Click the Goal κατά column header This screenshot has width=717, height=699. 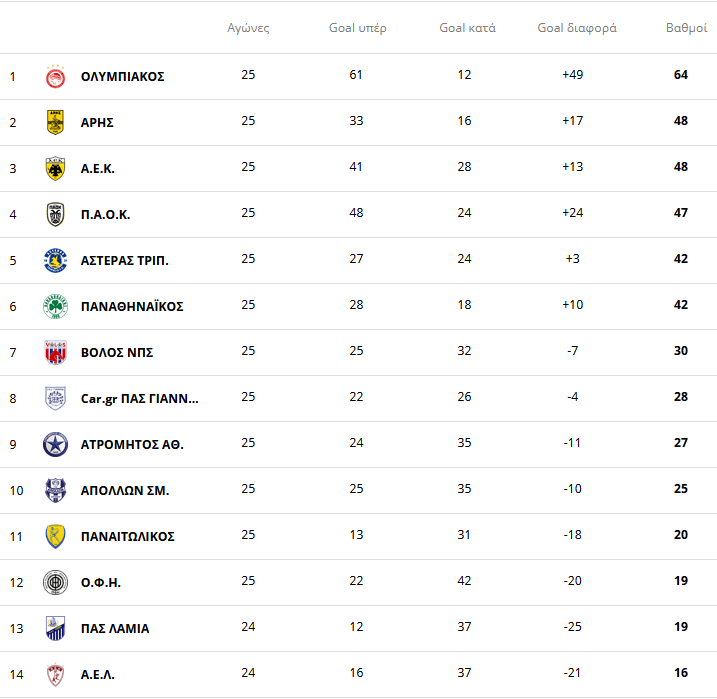(x=467, y=28)
